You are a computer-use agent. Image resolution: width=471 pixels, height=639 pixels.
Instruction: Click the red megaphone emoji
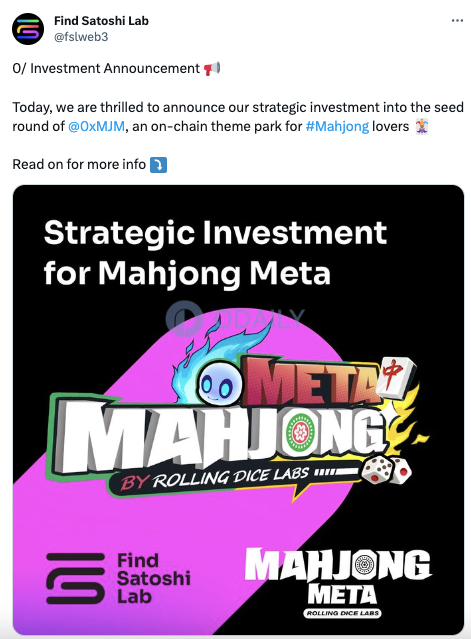click(212, 68)
